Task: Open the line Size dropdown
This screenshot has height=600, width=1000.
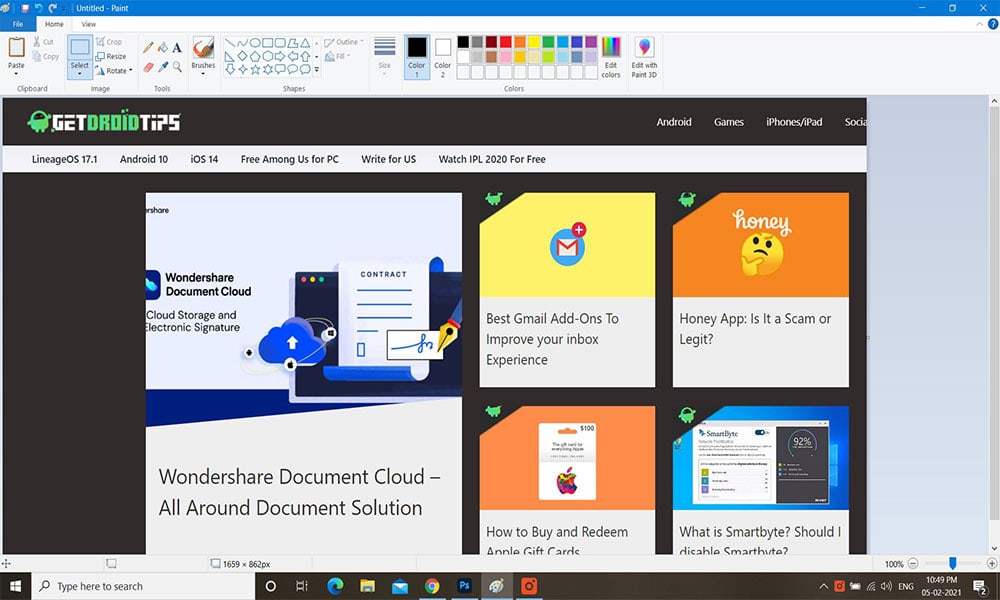Action: point(385,57)
